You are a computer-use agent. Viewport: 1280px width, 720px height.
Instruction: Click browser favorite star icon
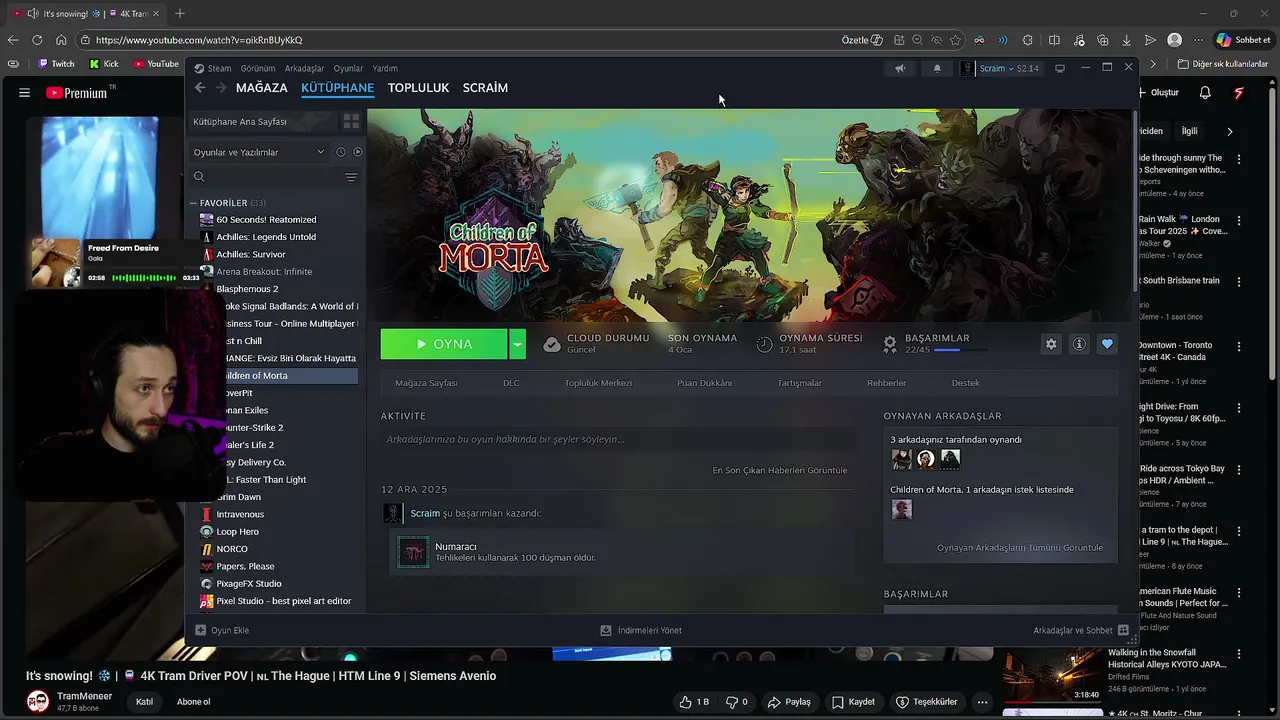(955, 40)
